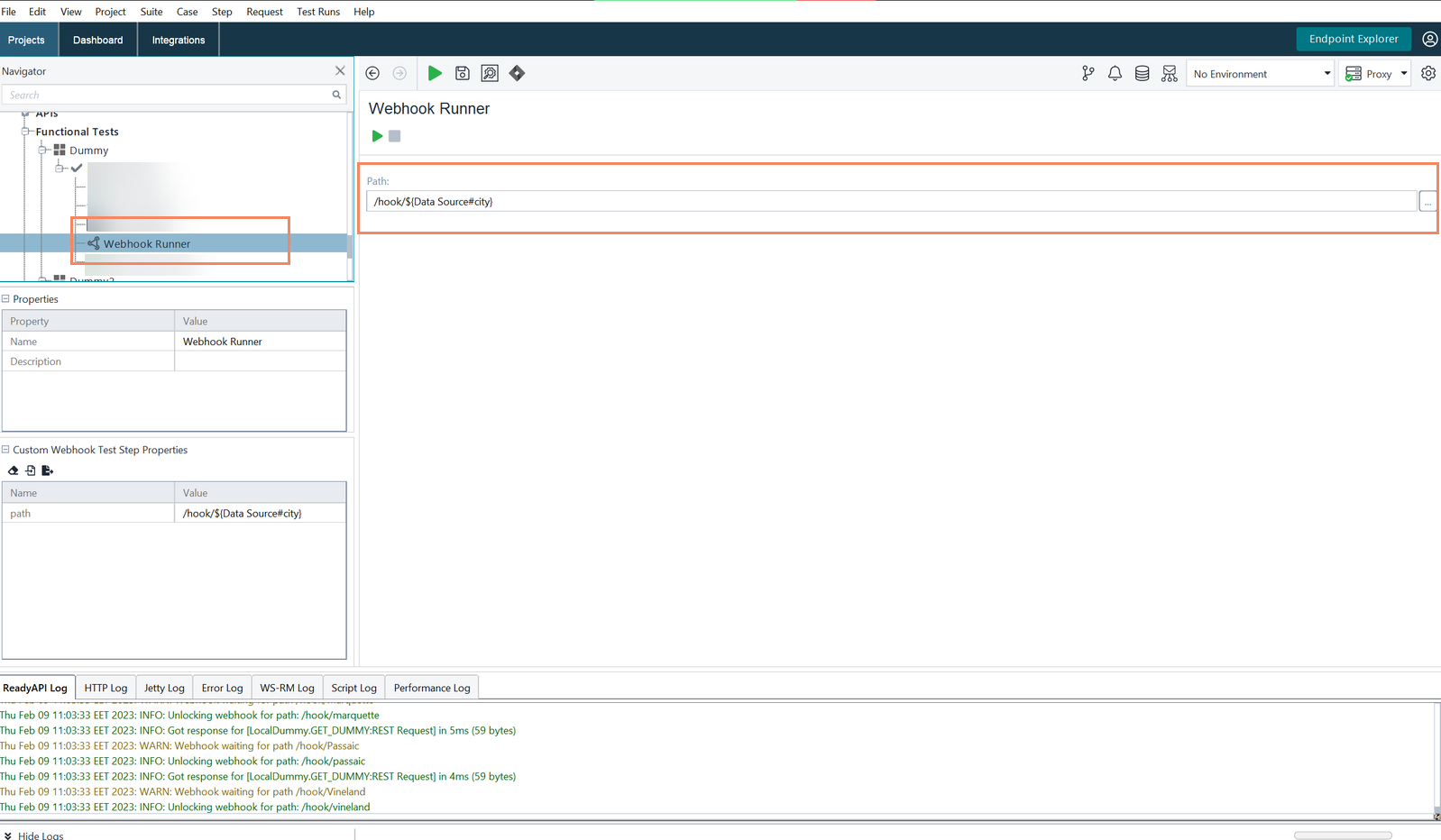1441x840 pixels.
Task: Select the Error Log tab
Action: (x=222, y=688)
